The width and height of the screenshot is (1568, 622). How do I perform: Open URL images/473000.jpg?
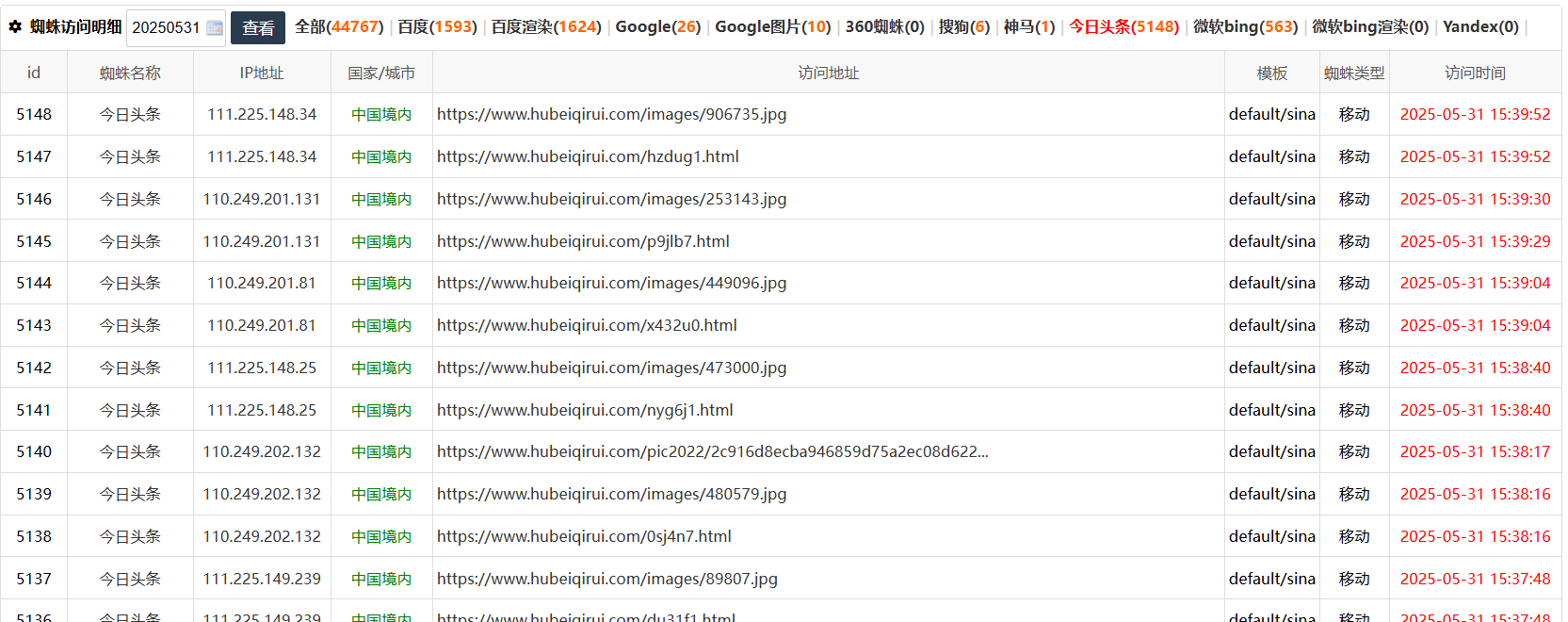(612, 368)
